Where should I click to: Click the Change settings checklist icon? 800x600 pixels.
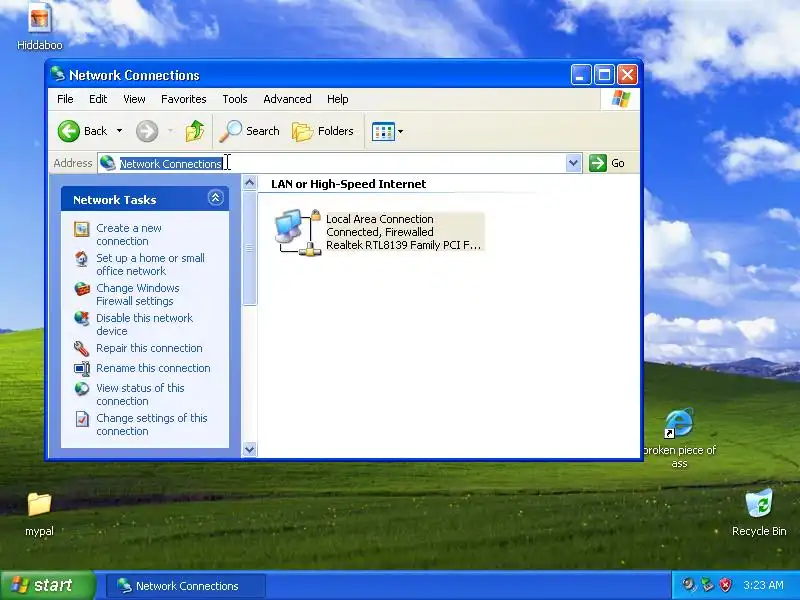[82, 419]
